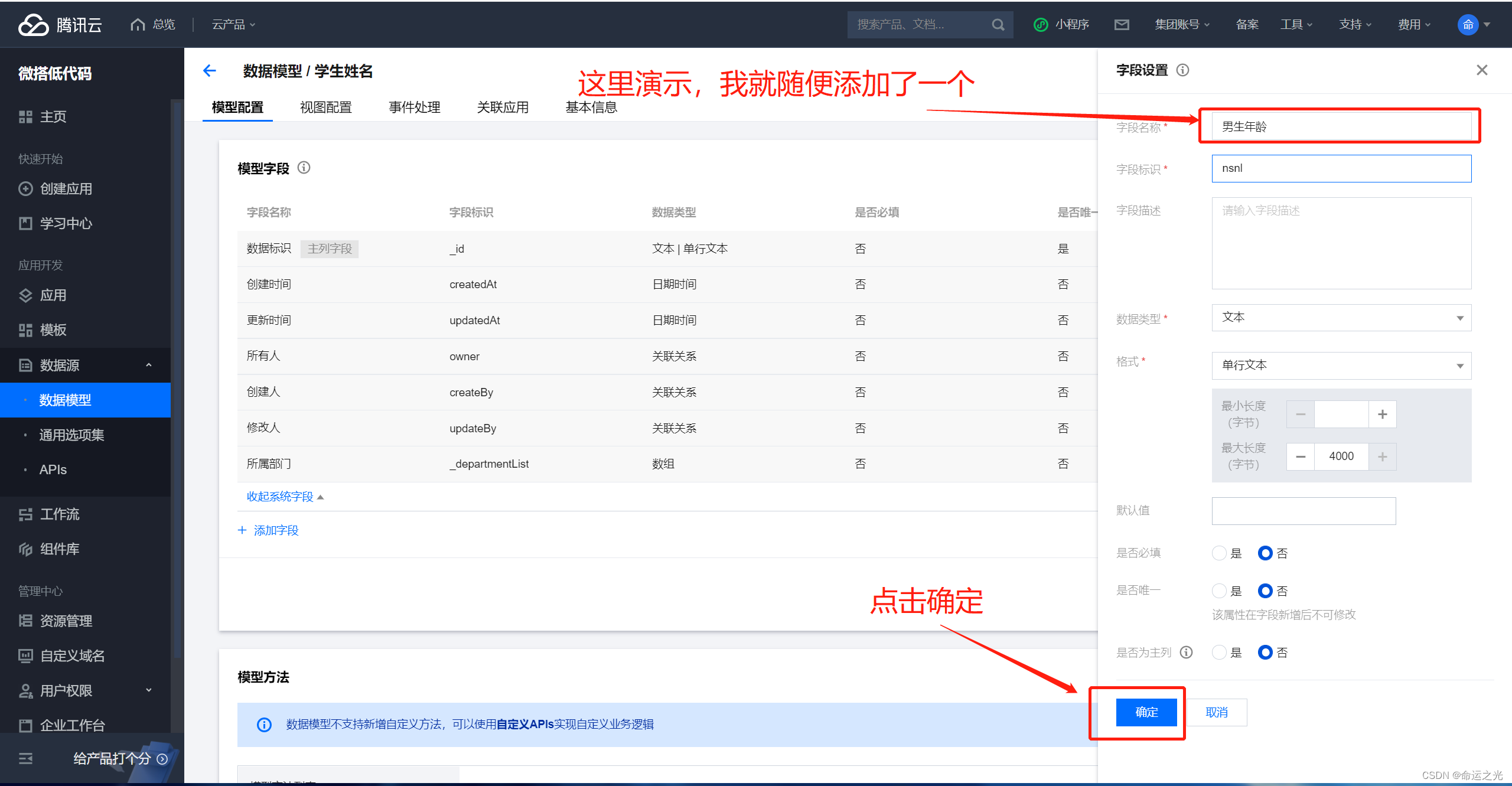Open the mail envelope icon in header
Image resolution: width=1512 pixels, height=786 pixels.
pyautogui.click(x=1122, y=25)
